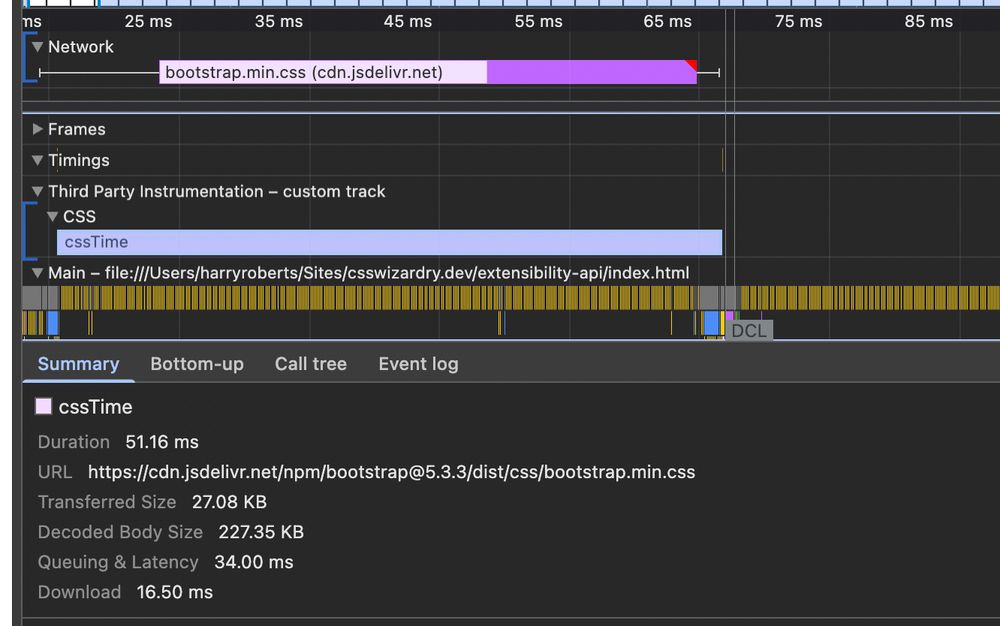Click the Frames track label

pyautogui.click(x=77, y=129)
